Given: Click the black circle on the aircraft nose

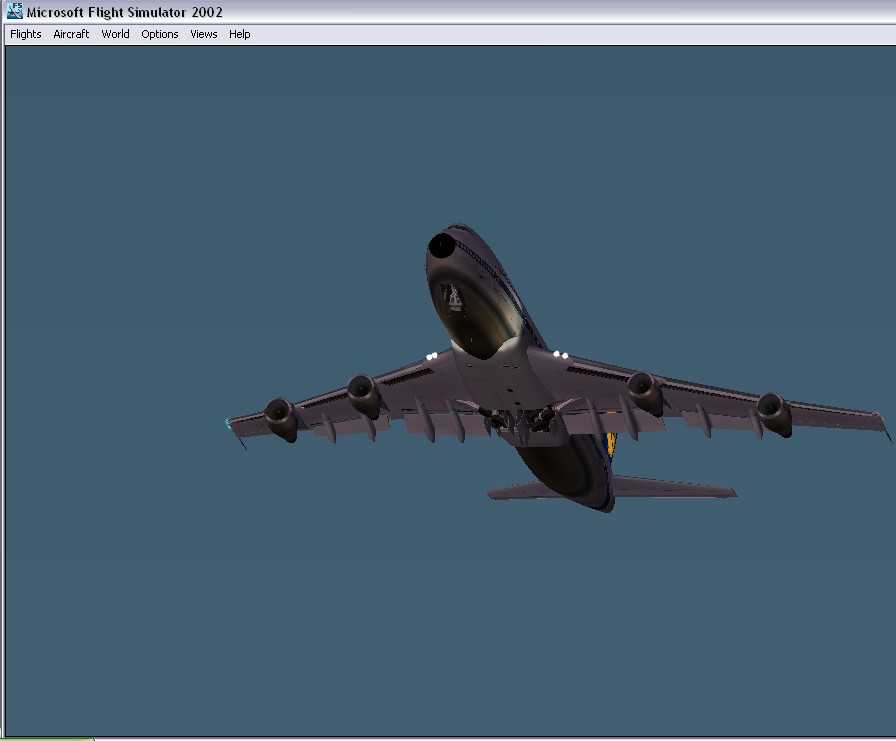Looking at the screenshot, I should tap(442, 246).
